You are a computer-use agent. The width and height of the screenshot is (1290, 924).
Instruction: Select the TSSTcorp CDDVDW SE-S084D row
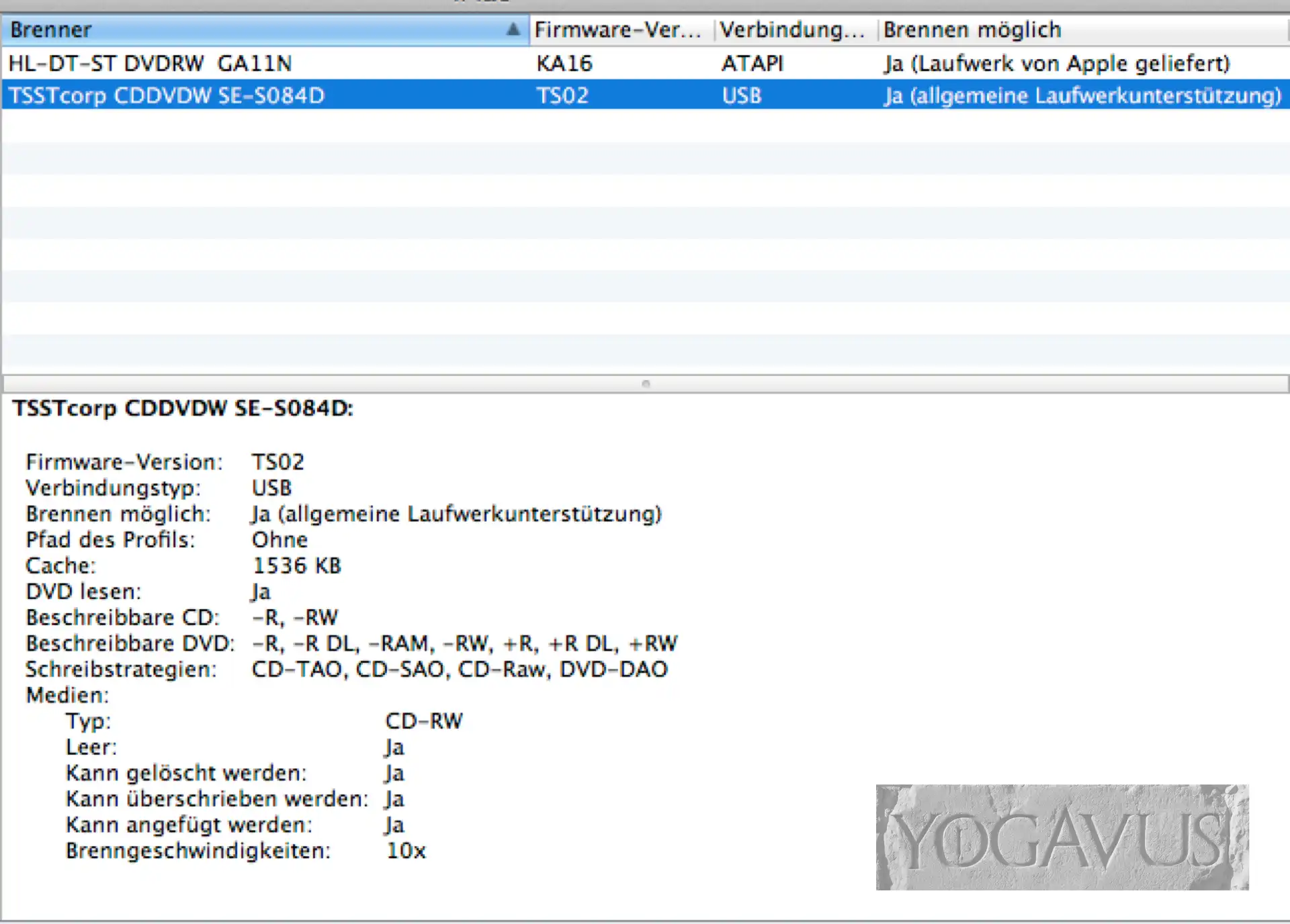167,95
